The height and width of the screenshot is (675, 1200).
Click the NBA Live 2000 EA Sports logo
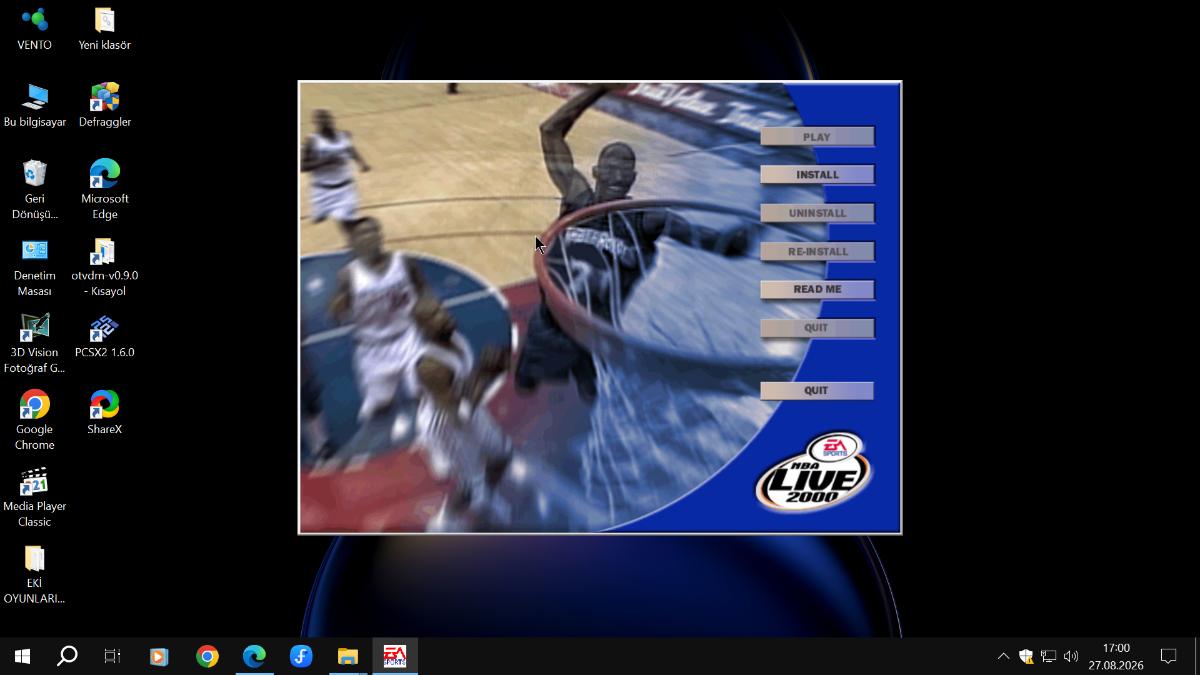813,472
